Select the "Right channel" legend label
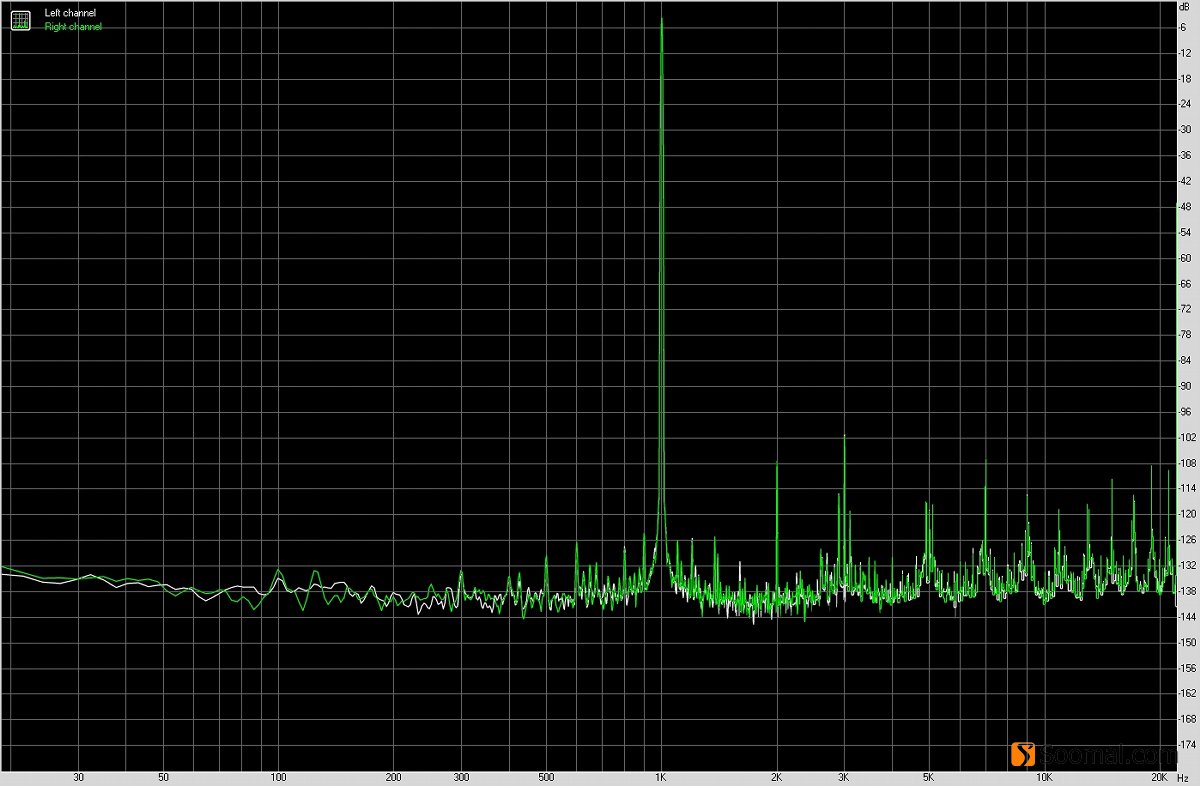The height and width of the screenshot is (786, 1200). [73, 27]
